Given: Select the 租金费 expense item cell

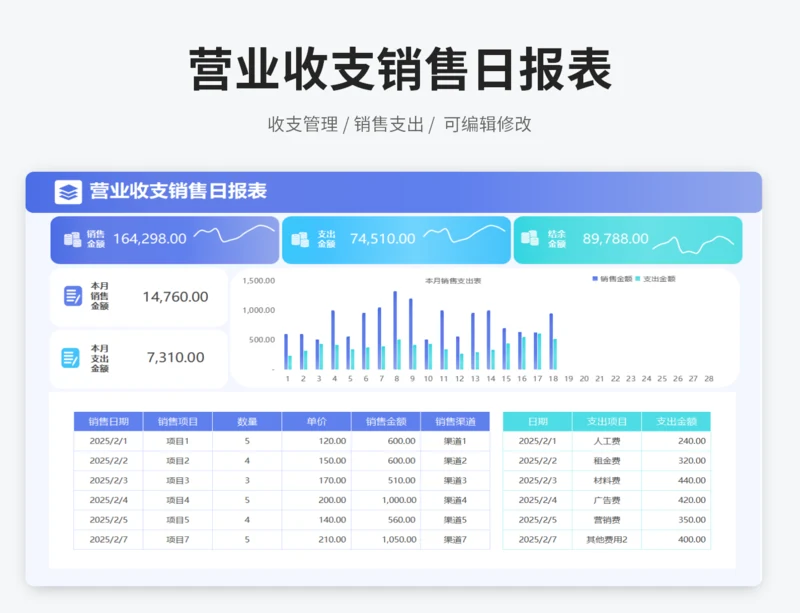Looking at the screenshot, I should click(607, 461).
